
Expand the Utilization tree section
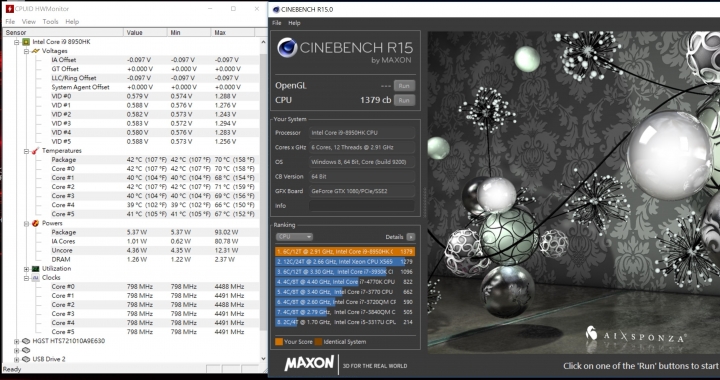(26, 269)
